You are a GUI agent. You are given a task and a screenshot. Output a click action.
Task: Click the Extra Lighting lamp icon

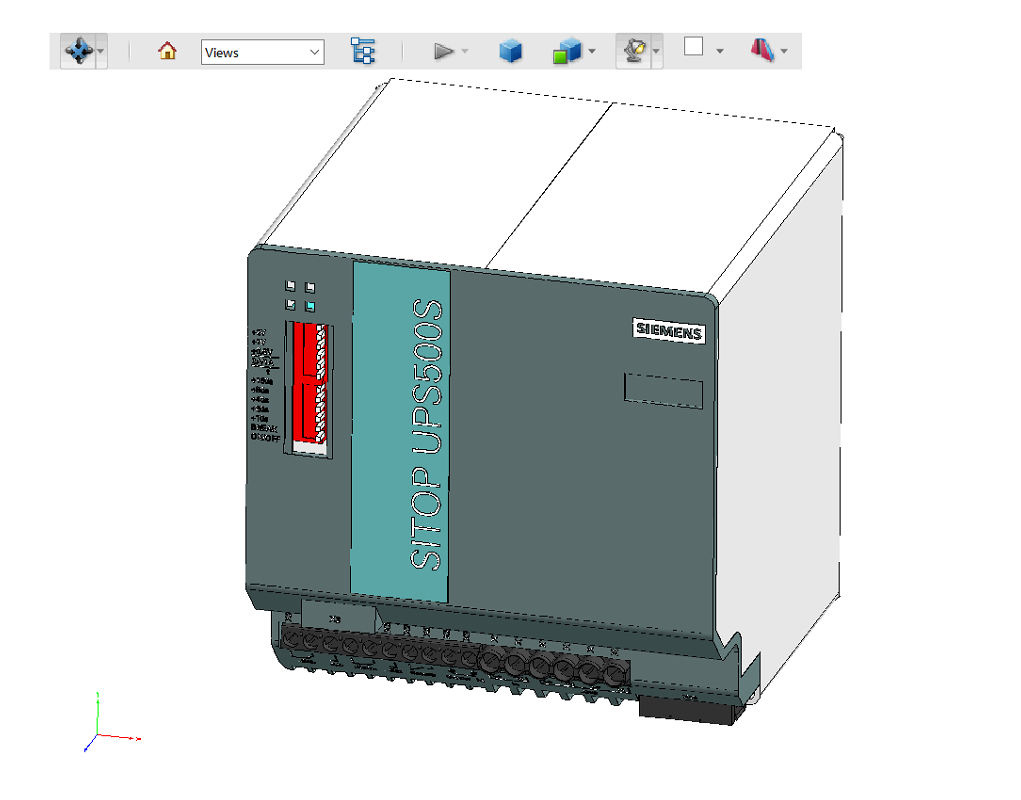point(632,51)
